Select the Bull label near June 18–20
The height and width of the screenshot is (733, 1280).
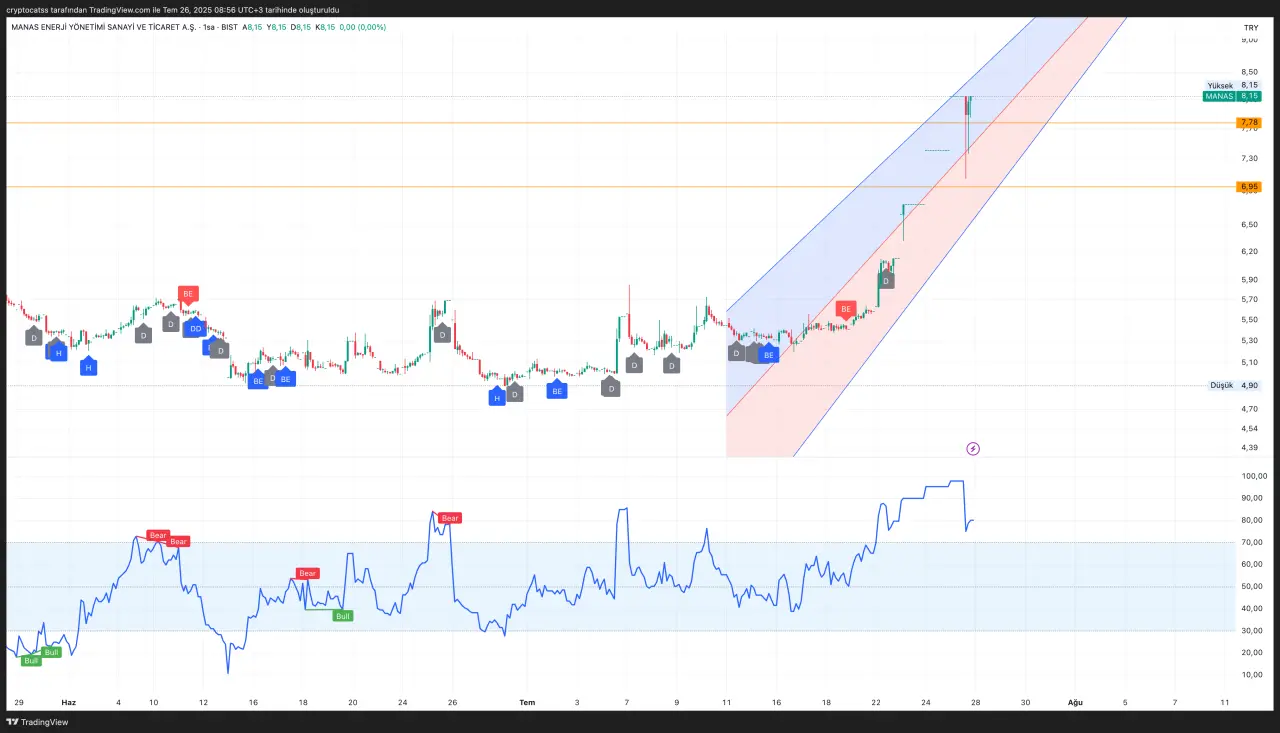342,616
